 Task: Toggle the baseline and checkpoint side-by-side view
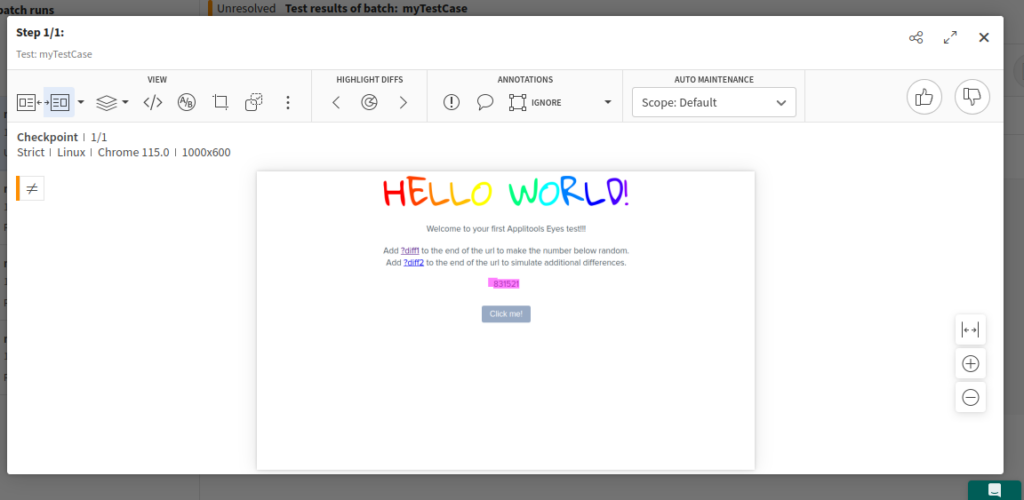tap(27, 102)
